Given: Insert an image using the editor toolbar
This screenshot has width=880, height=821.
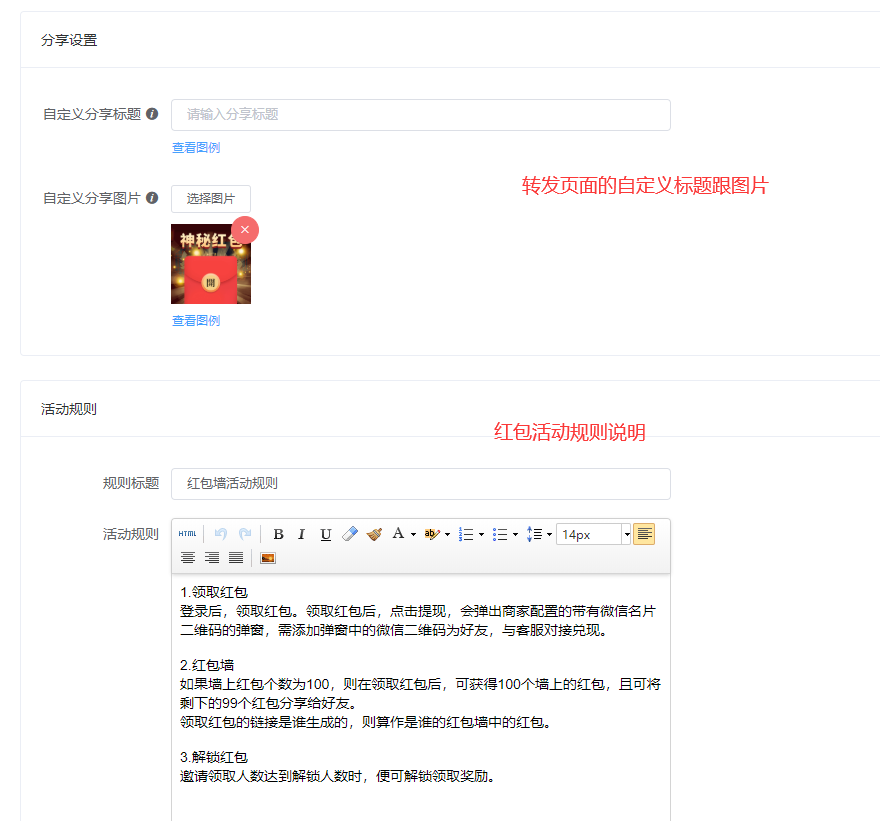Looking at the screenshot, I should coord(268,558).
